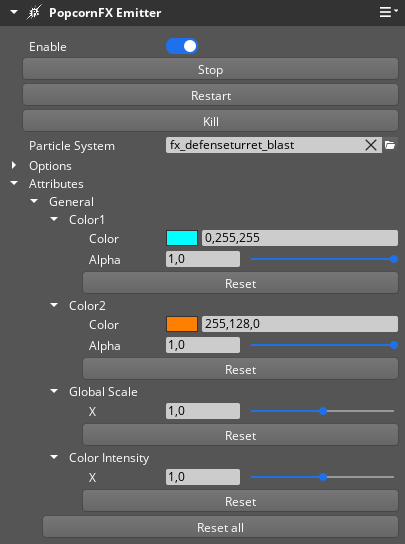
Task: Open the component hamburger menu
Action: [388, 12]
